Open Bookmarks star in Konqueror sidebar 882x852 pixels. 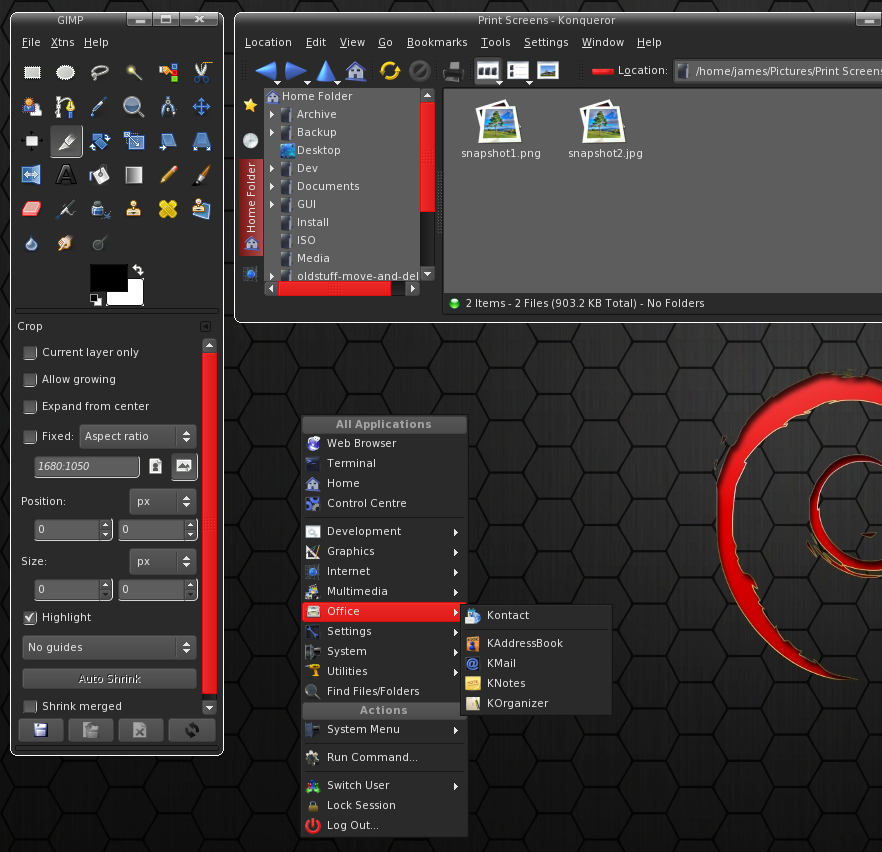pos(250,105)
